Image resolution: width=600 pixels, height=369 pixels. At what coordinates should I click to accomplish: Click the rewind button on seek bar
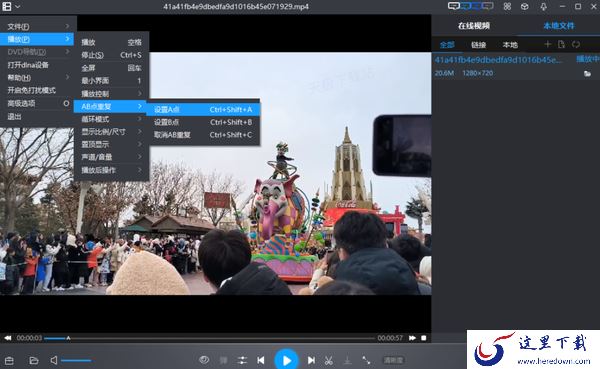tap(8, 338)
